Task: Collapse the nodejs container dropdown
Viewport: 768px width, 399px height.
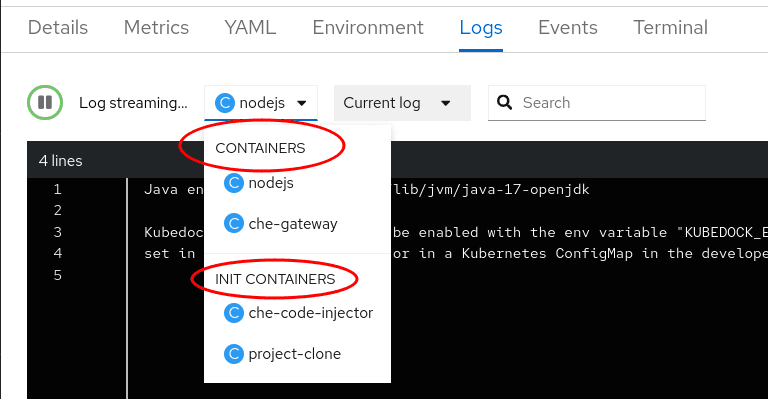Action: point(261,103)
